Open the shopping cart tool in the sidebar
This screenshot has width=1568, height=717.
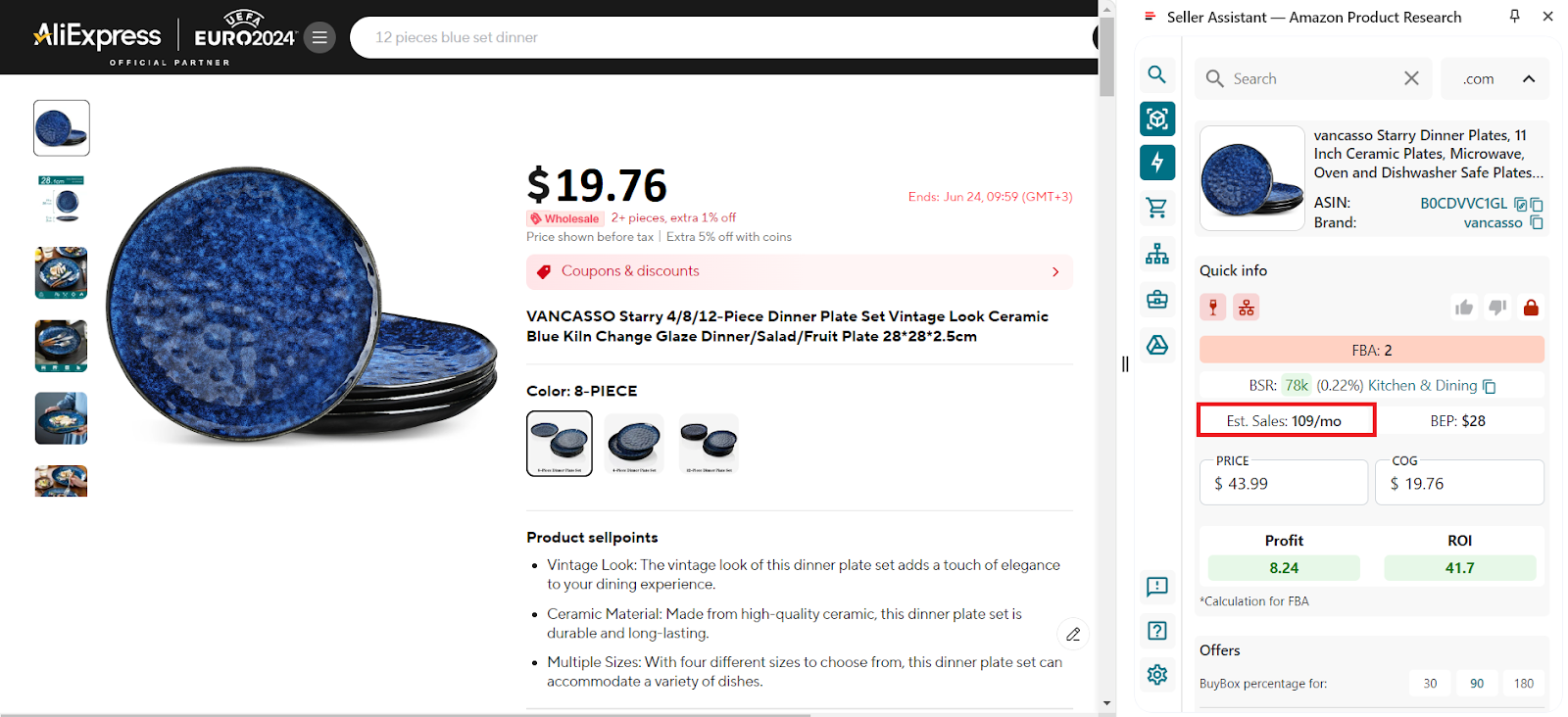pyautogui.click(x=1157, y=208)
